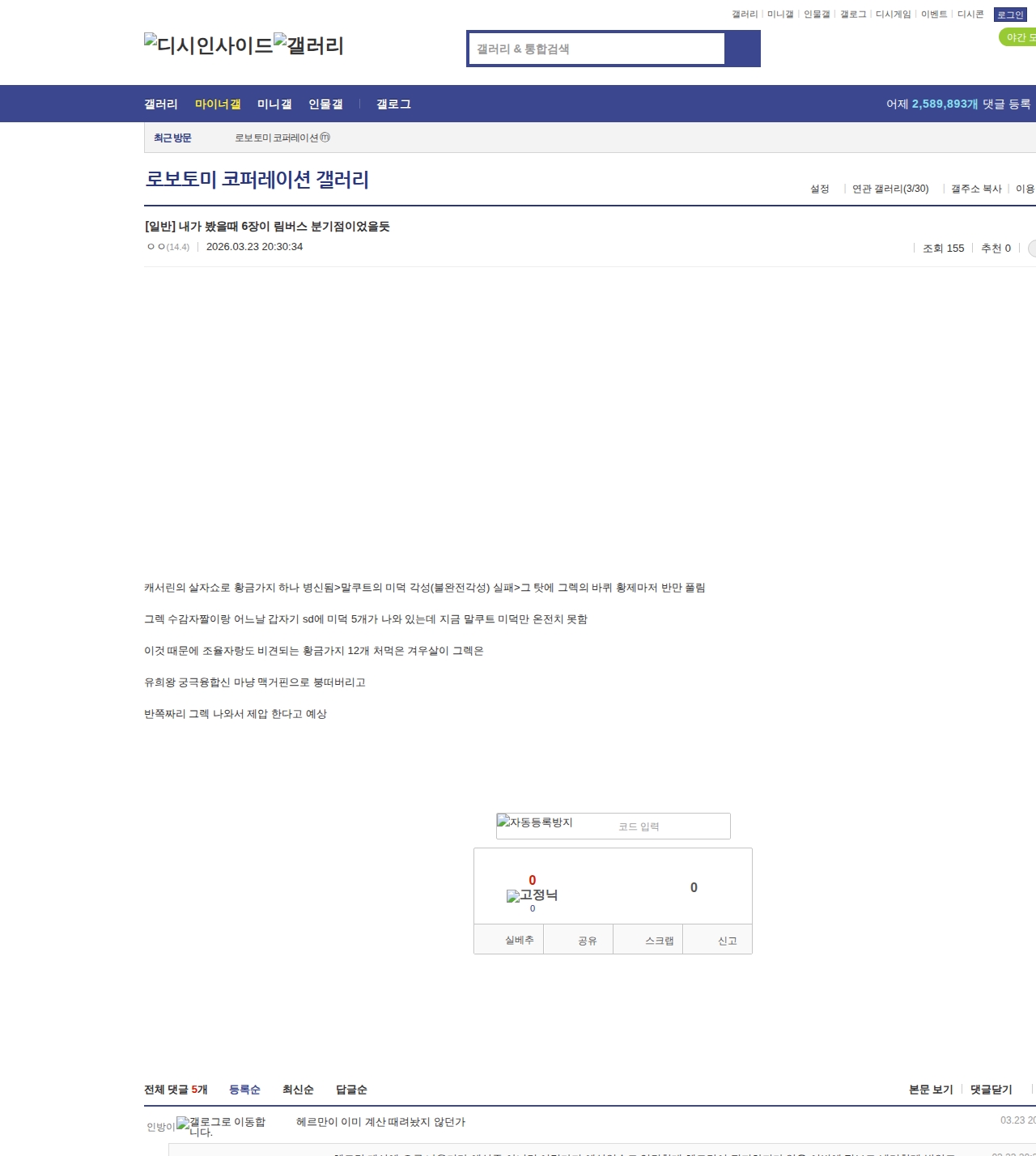The width and height of the screenshot is (1036, 1156).
Task: Click the ⓜ icon after 로보토미 코퍼레이션
Action: 325,138
